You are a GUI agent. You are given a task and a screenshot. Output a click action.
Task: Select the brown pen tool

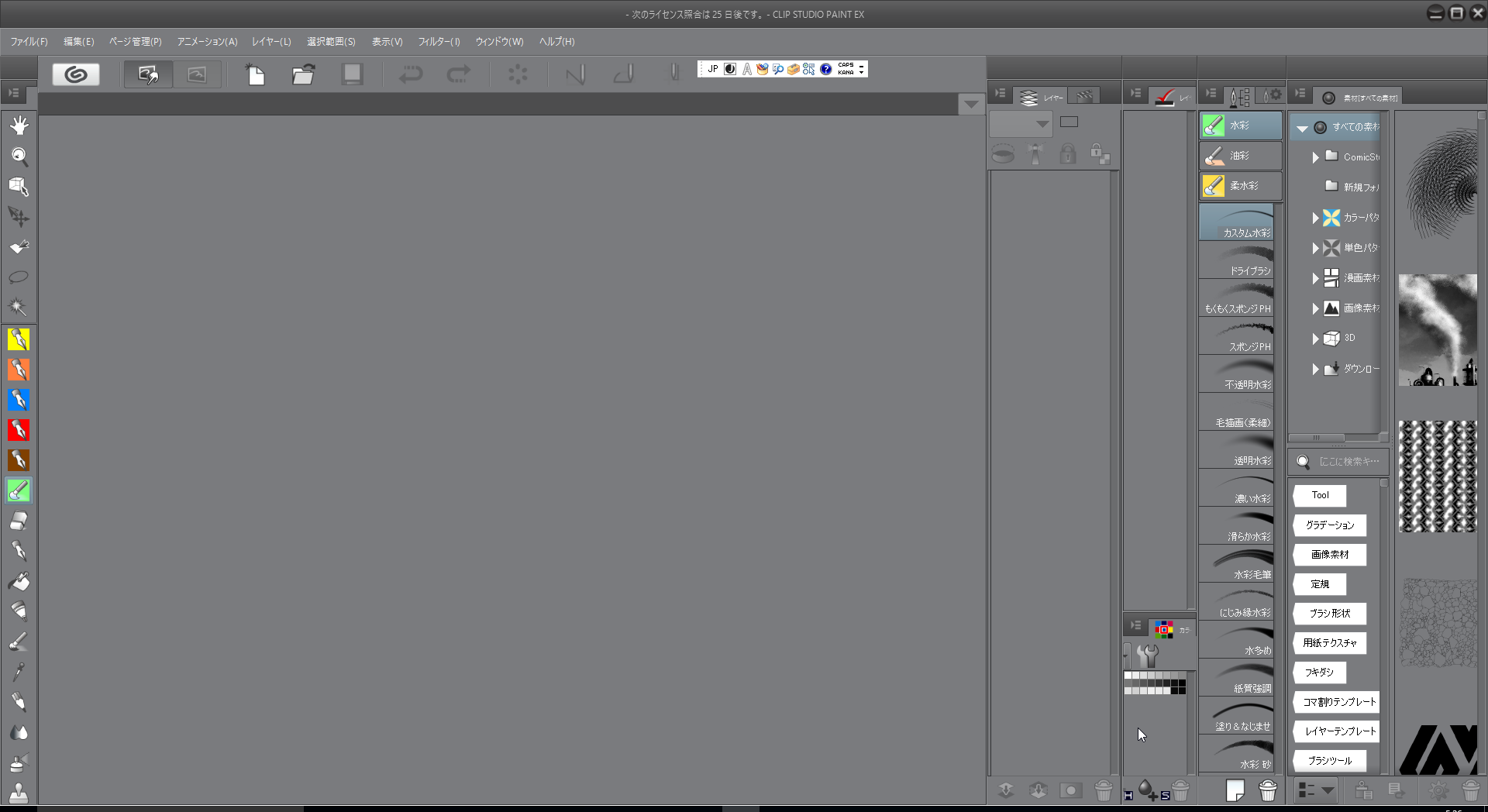click(x=19, y=460)
